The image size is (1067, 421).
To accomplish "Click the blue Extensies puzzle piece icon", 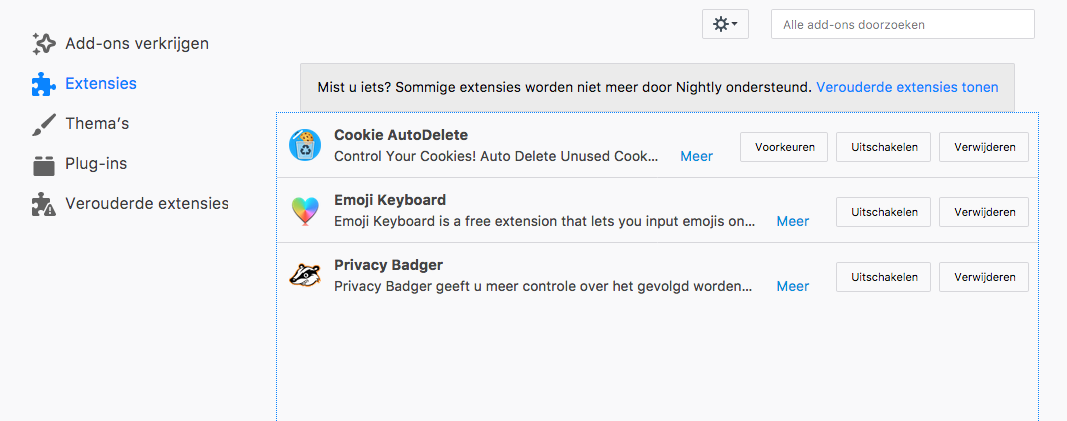I will [43, 84].
